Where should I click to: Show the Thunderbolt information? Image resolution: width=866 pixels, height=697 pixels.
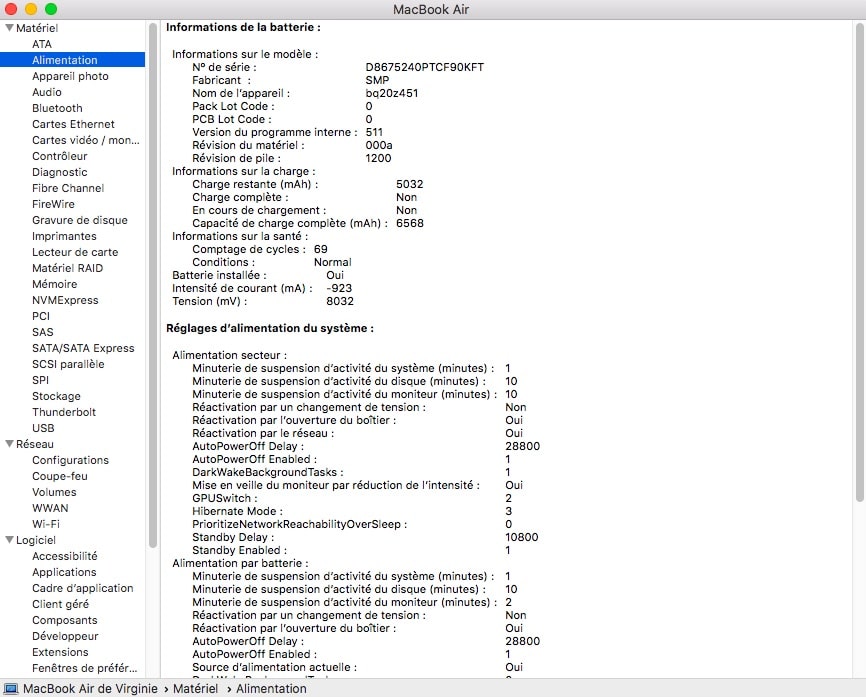pos(64,412)
